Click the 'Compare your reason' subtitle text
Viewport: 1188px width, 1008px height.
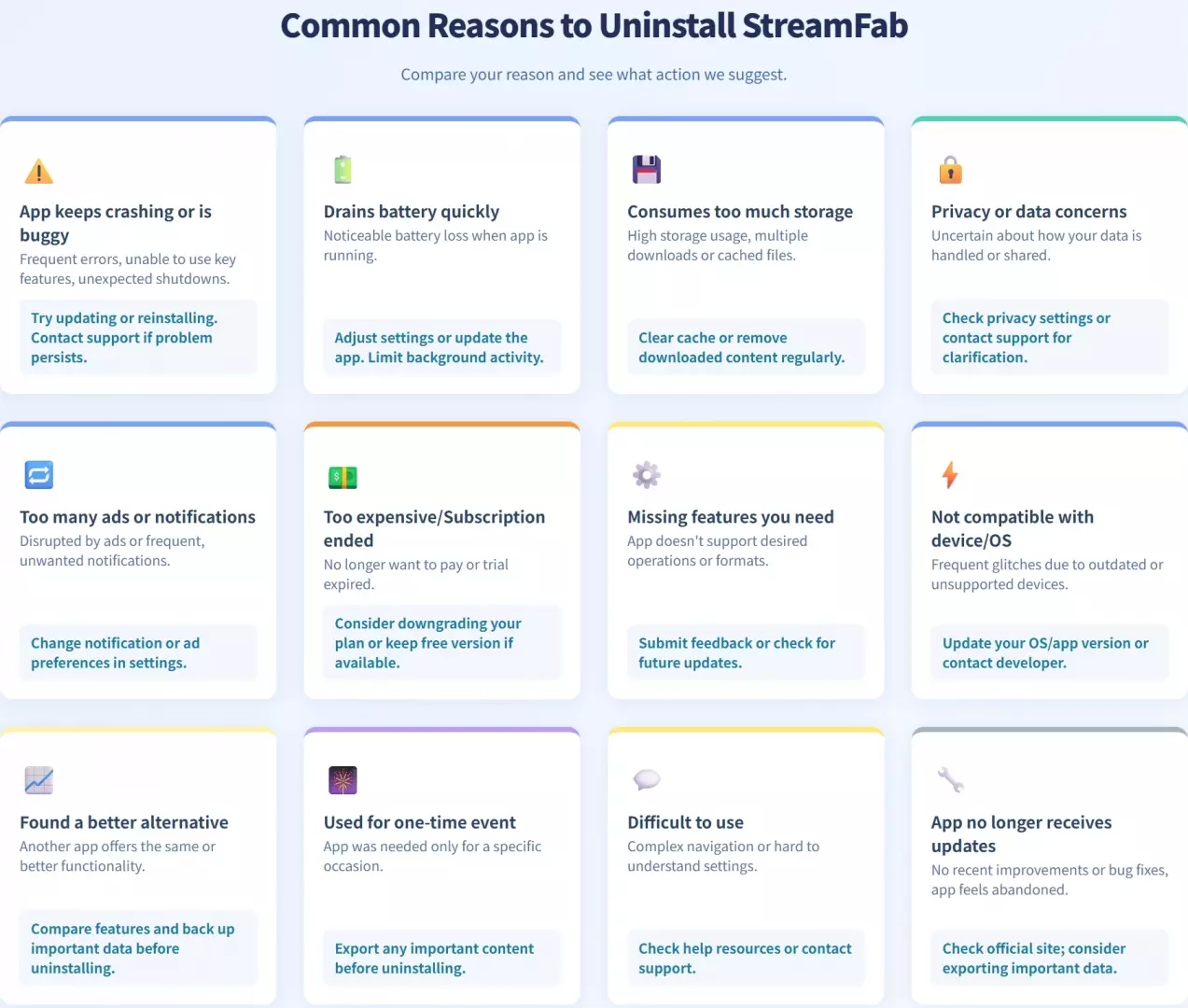pyautogui.click(x=594, y=75)
